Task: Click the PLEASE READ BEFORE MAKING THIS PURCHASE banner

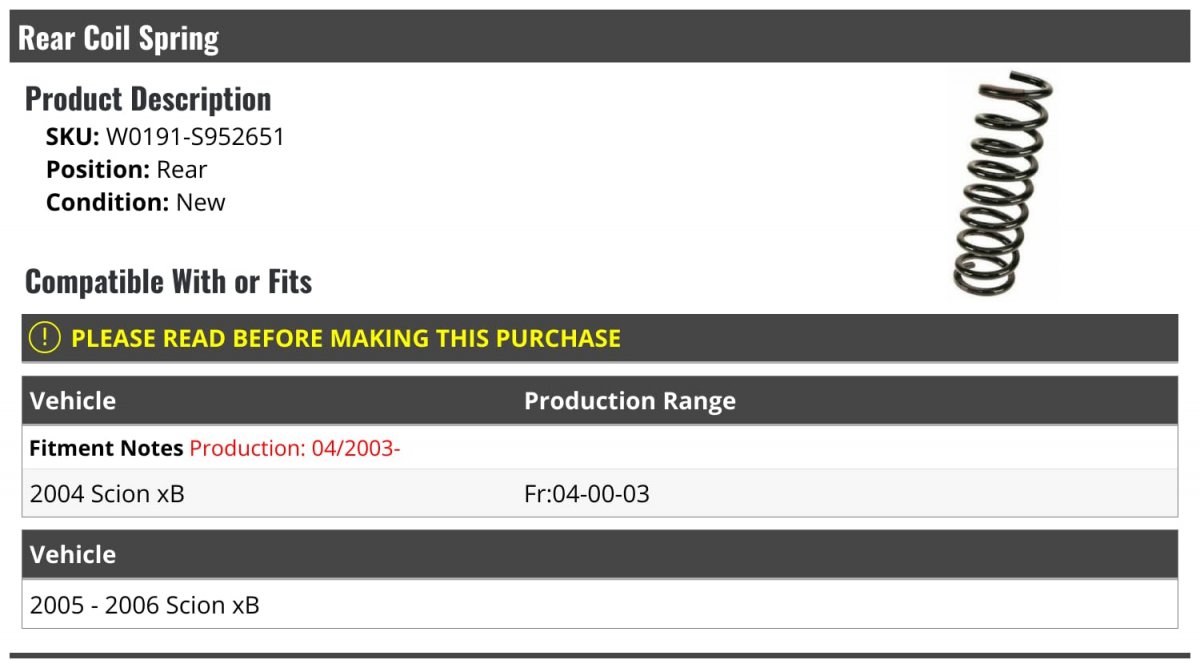Action: pyautogui.click(x=600, y=338)
